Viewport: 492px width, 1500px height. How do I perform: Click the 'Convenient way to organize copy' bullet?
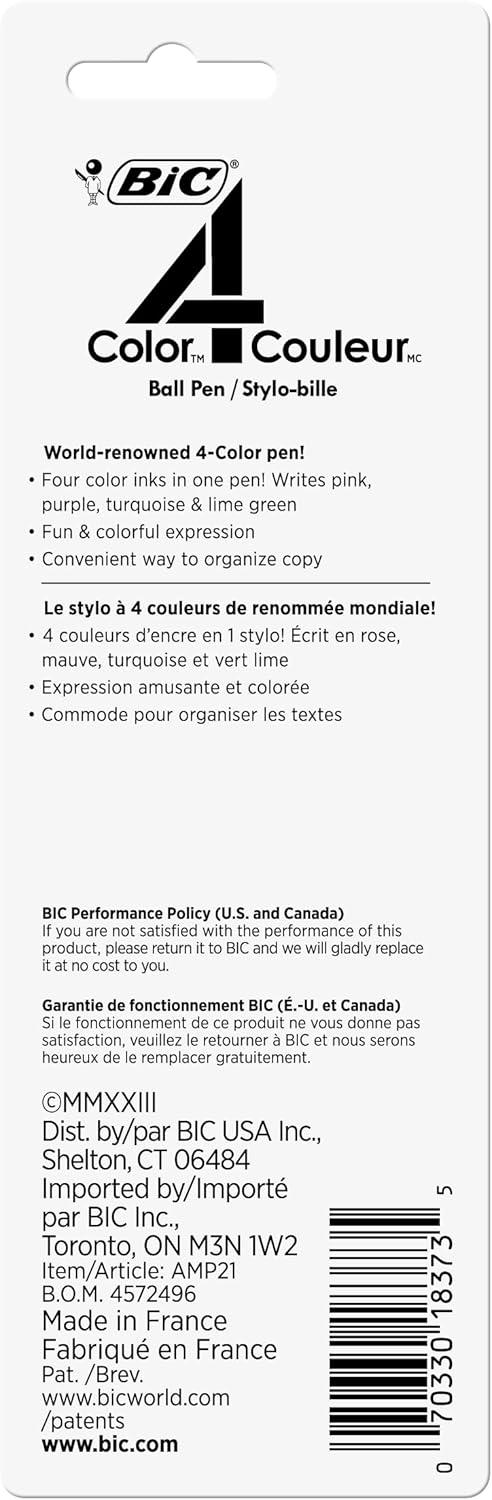pos(175,559)
